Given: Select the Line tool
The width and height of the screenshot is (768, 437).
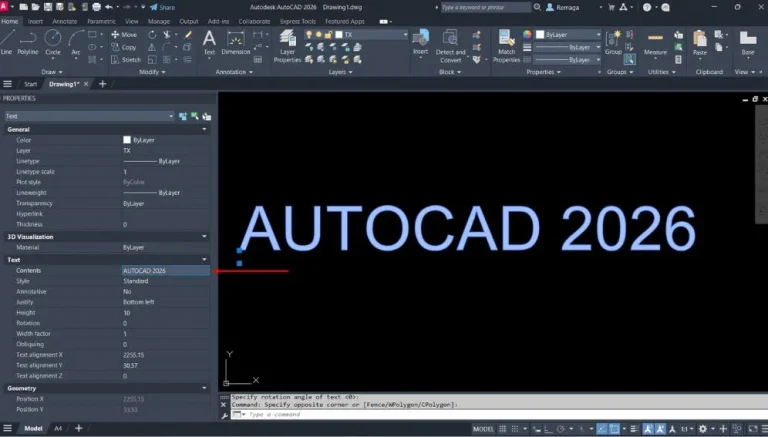Looking at the screenshot, I should click(x=7, y=42).
